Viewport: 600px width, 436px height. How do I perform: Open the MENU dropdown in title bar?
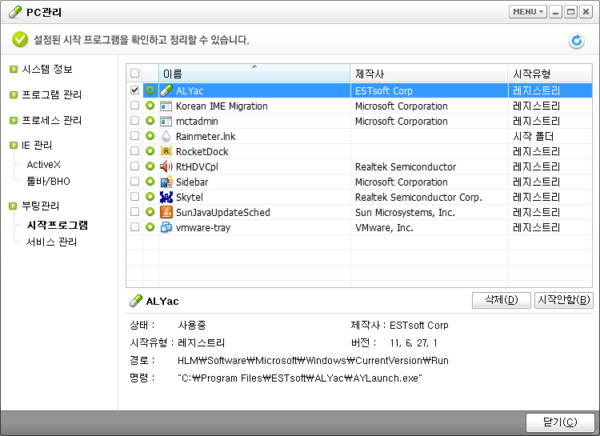click(527, 12)
